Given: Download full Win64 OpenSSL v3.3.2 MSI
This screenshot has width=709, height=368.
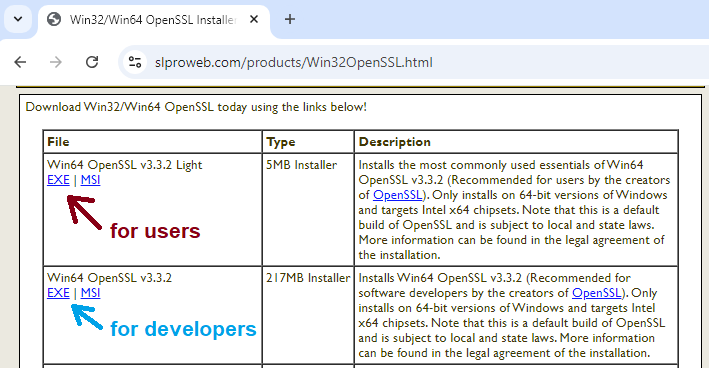Looking at the screenshot, I should pos(90,293).
